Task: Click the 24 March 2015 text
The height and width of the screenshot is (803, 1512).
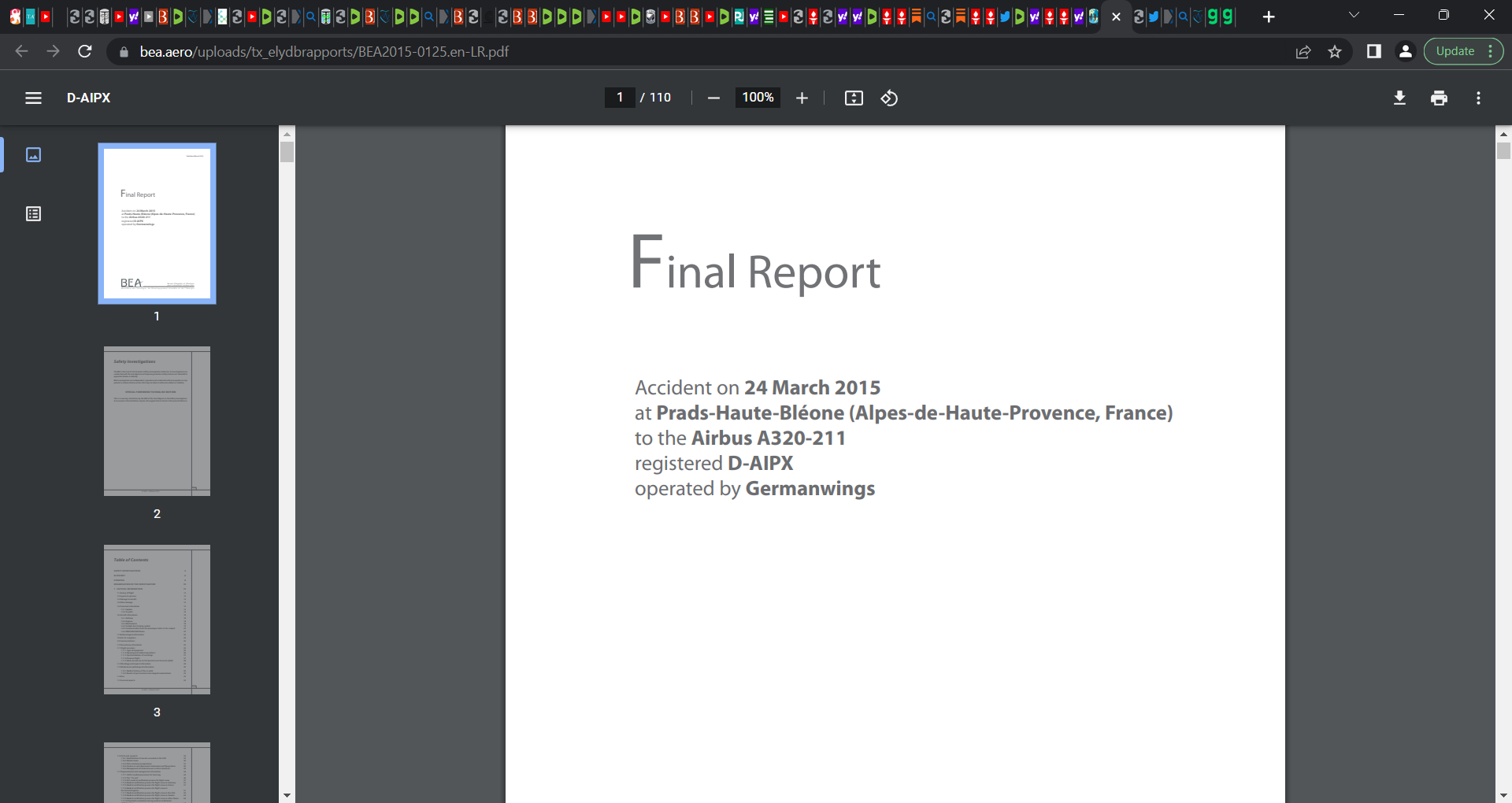Action: click(x=812, y=387)
